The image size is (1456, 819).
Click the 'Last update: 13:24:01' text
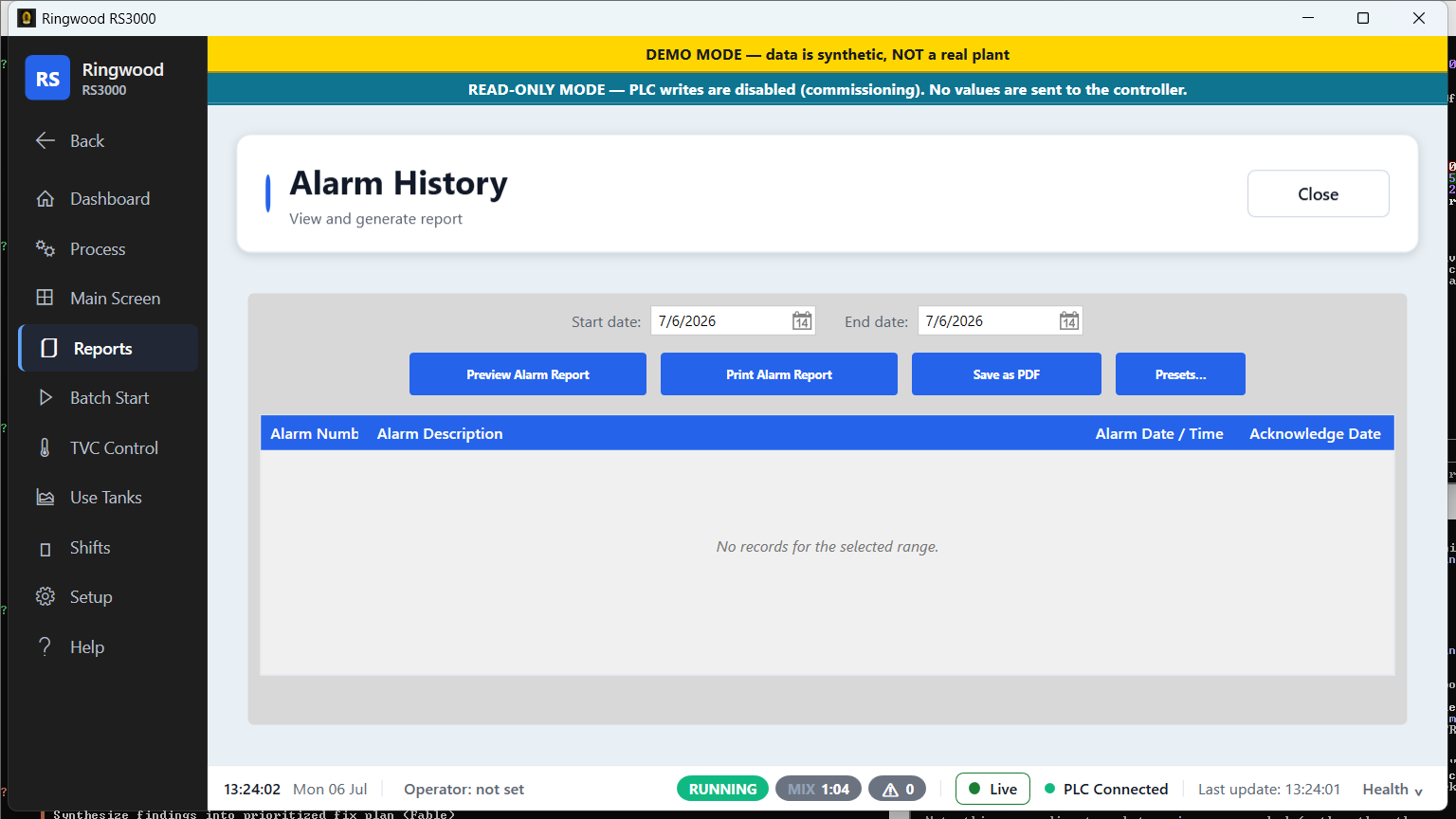pos(1268,790)
